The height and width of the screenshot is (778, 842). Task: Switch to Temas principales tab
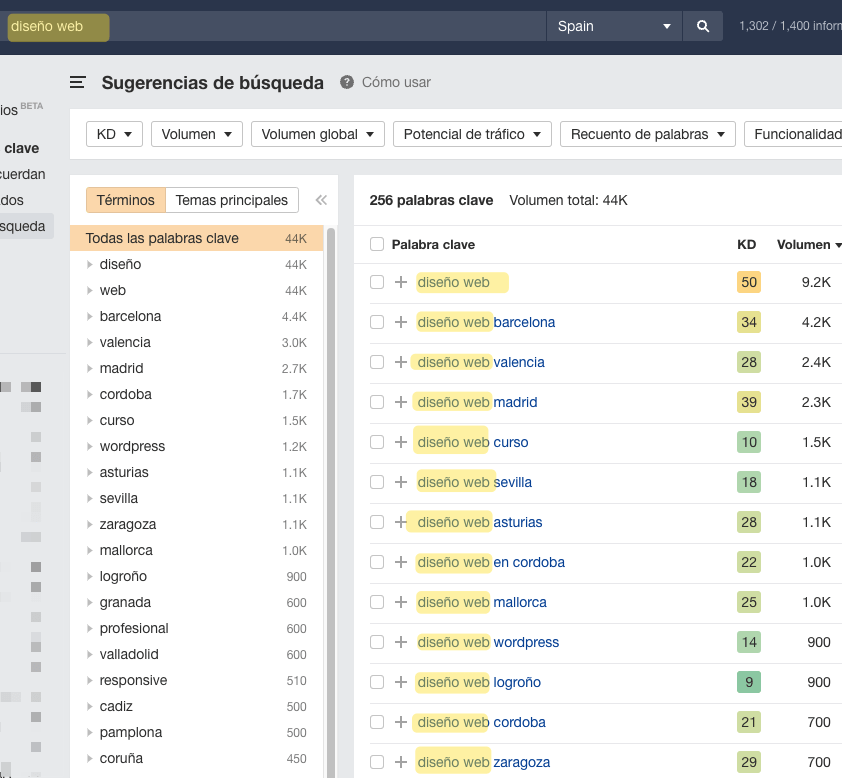[232, 200]
